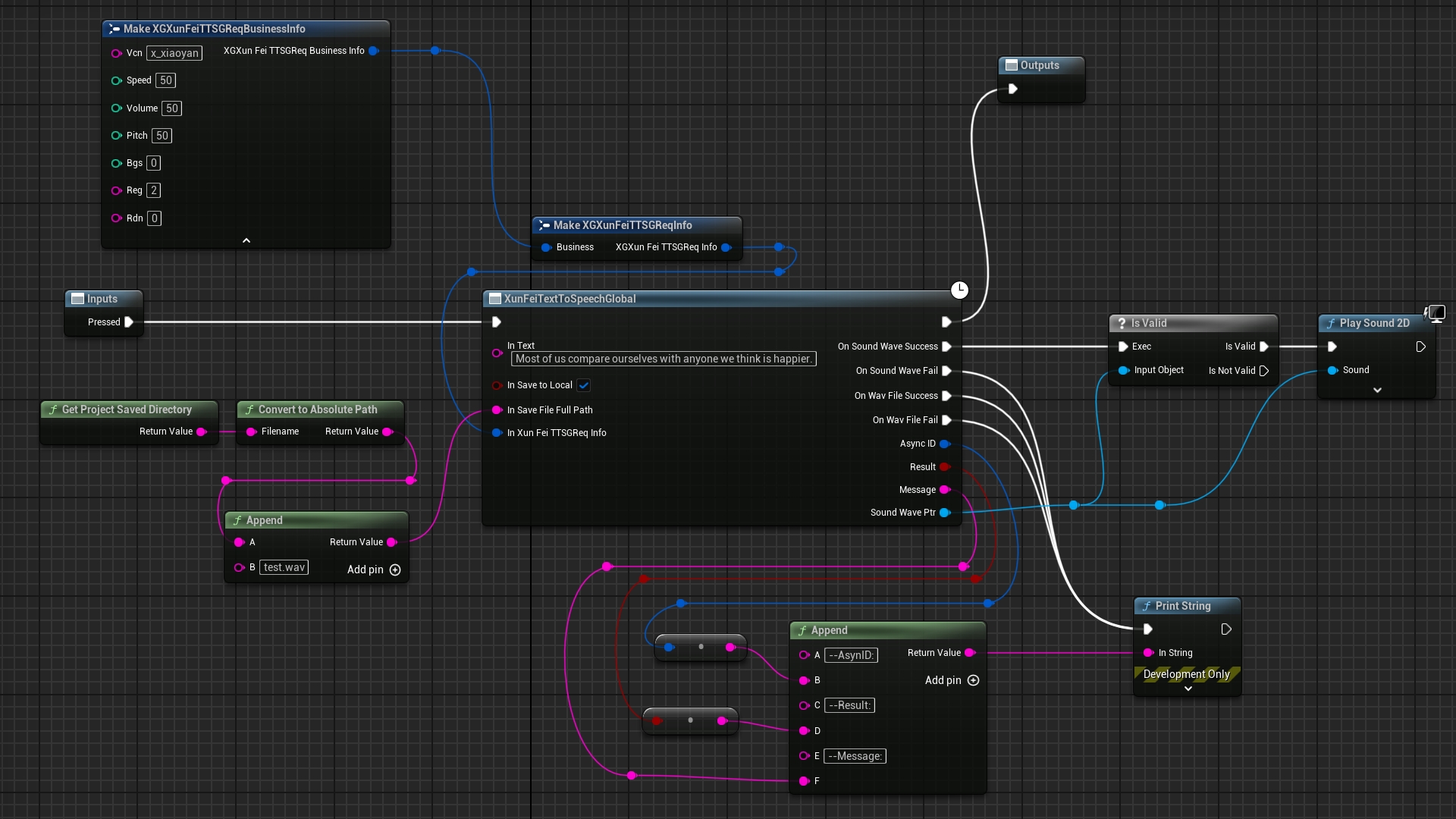Click the Sound Wave Ptr output pin
This screenshot has height=819, width=1456.
coord(945,513)
